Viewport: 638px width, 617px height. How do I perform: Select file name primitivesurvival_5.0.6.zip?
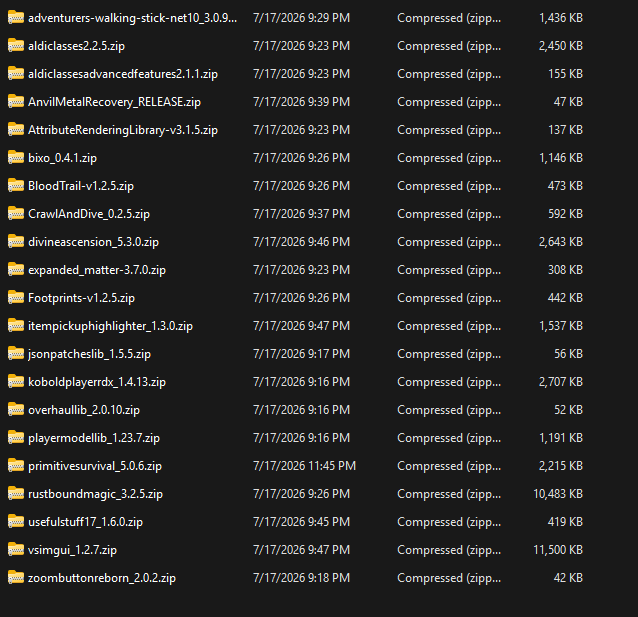click(95, 466)
